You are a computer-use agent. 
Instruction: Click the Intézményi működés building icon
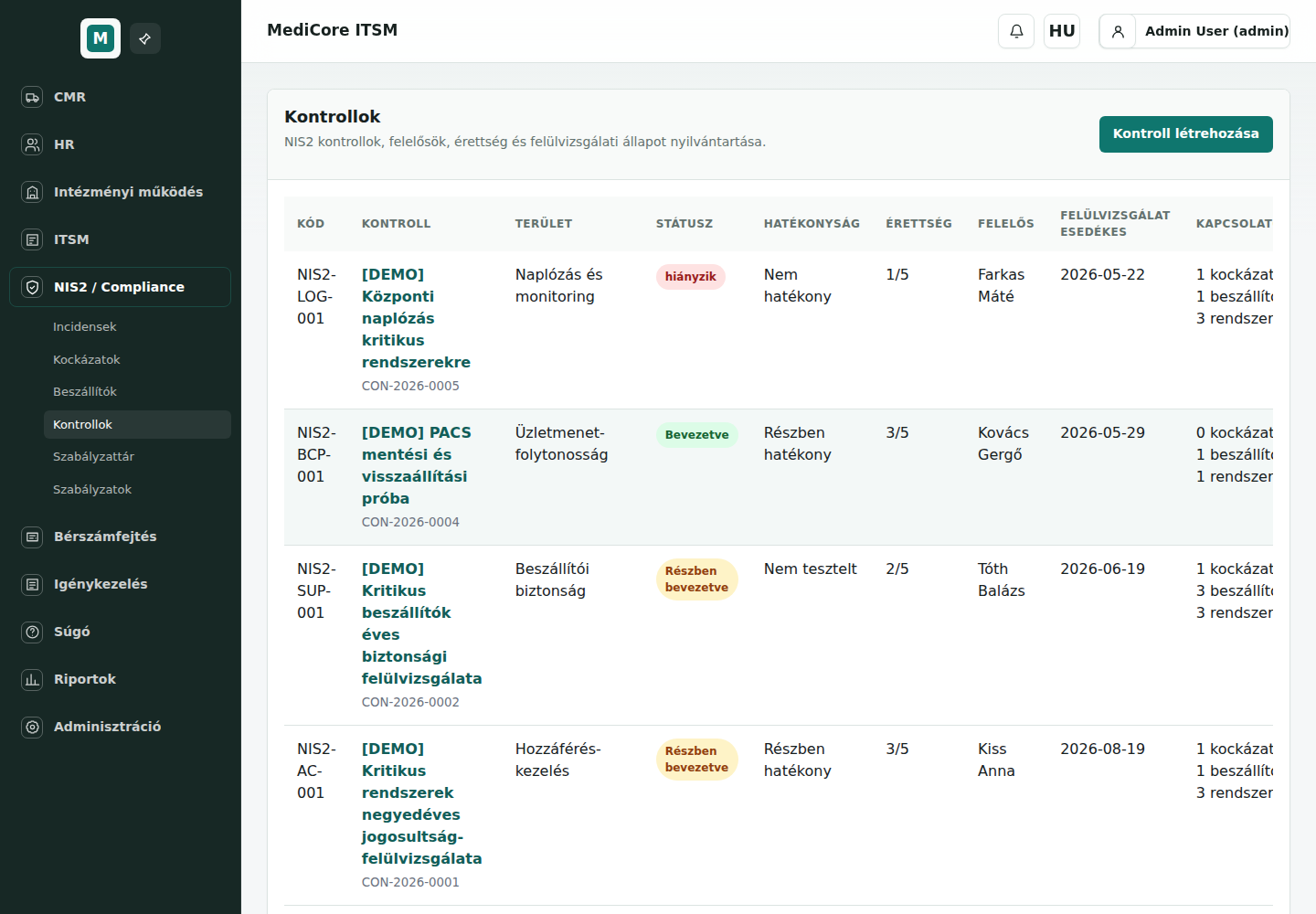[32, 192]
